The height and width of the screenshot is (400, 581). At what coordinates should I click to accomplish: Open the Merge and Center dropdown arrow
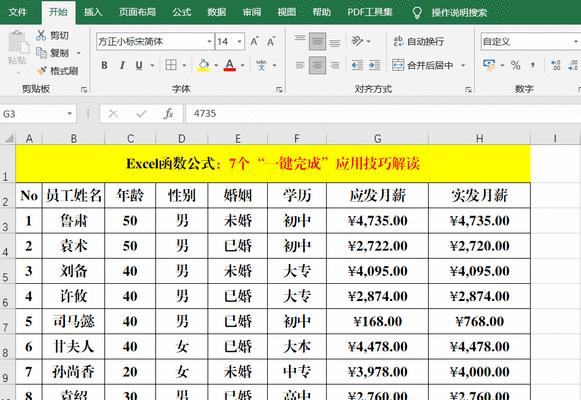pos(463,66)
